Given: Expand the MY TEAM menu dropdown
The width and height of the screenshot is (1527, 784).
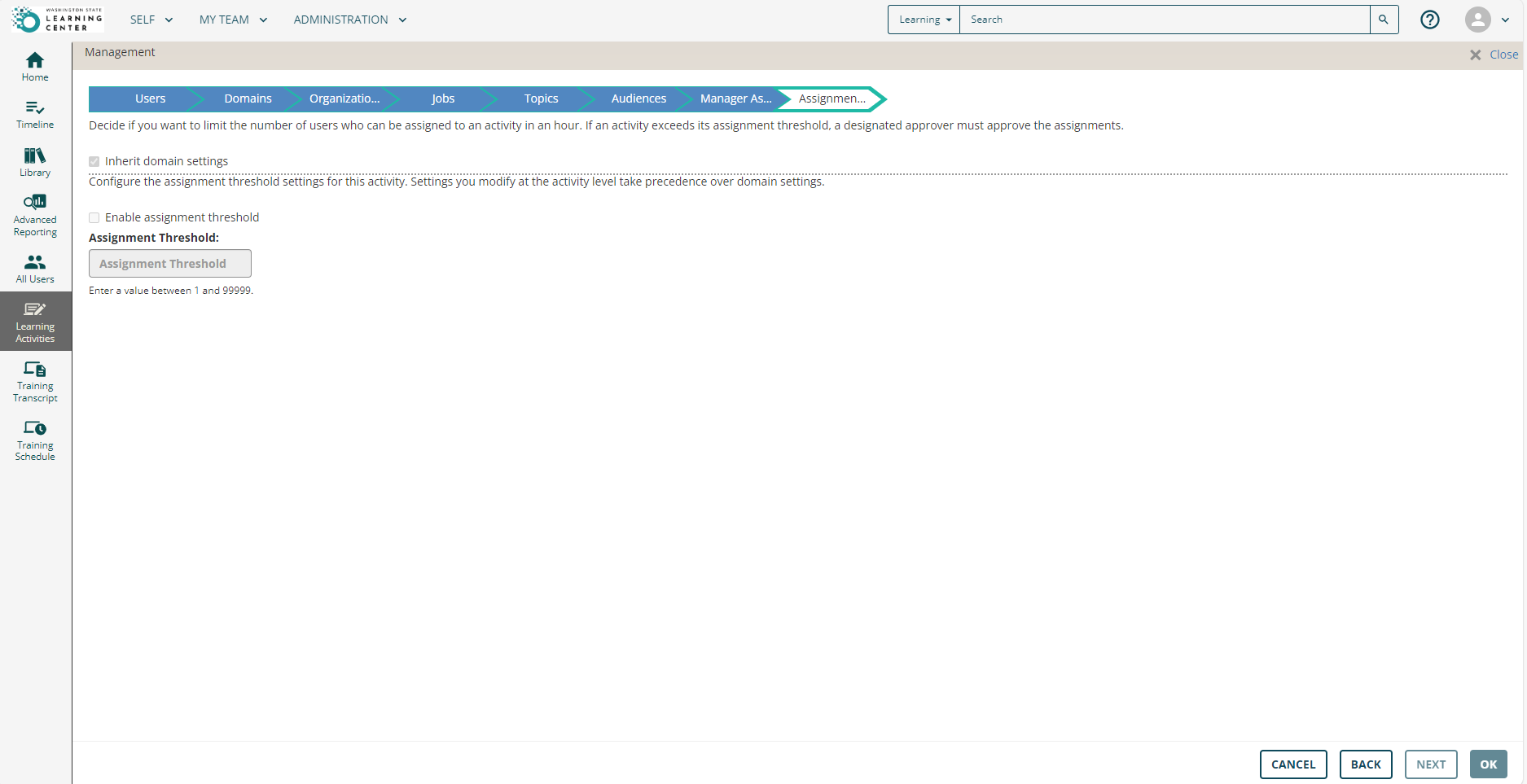Looking at the screenshot, I should 233,20.
